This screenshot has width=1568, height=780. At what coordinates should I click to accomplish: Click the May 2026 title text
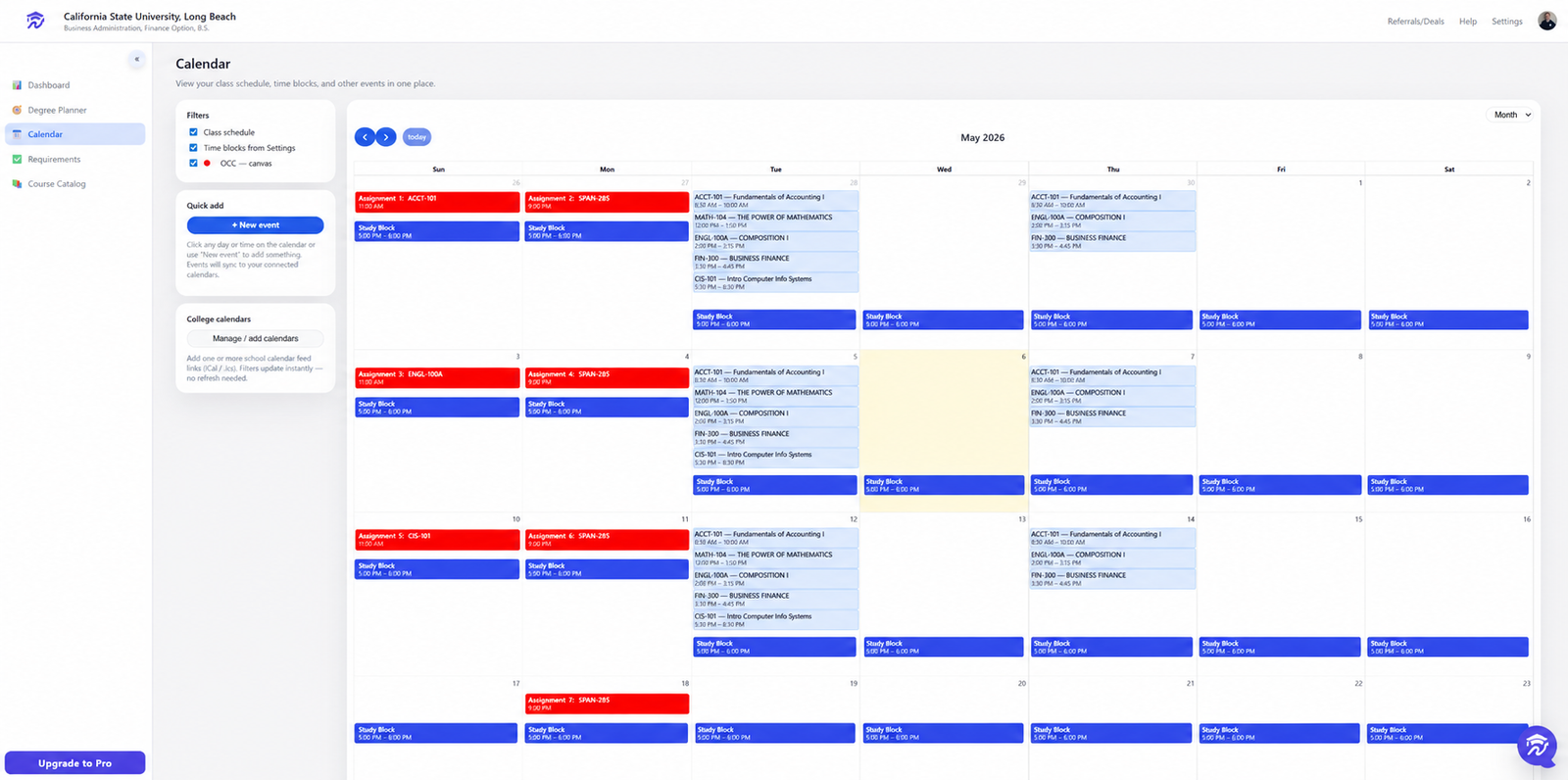tap(982, 138)
